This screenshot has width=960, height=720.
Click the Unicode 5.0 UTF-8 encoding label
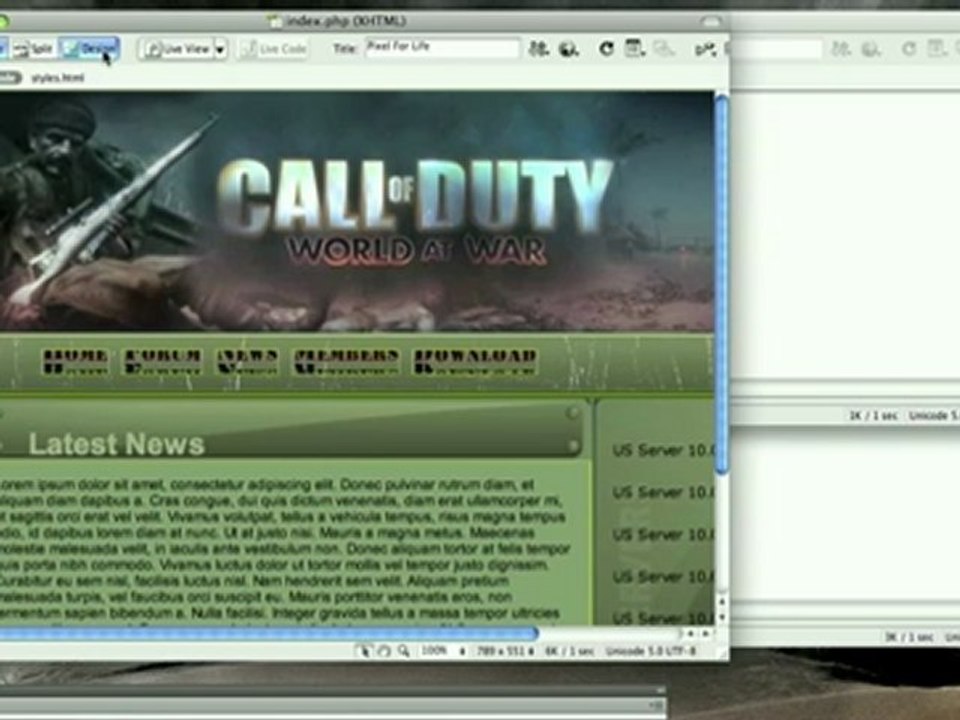pos(651,651)
